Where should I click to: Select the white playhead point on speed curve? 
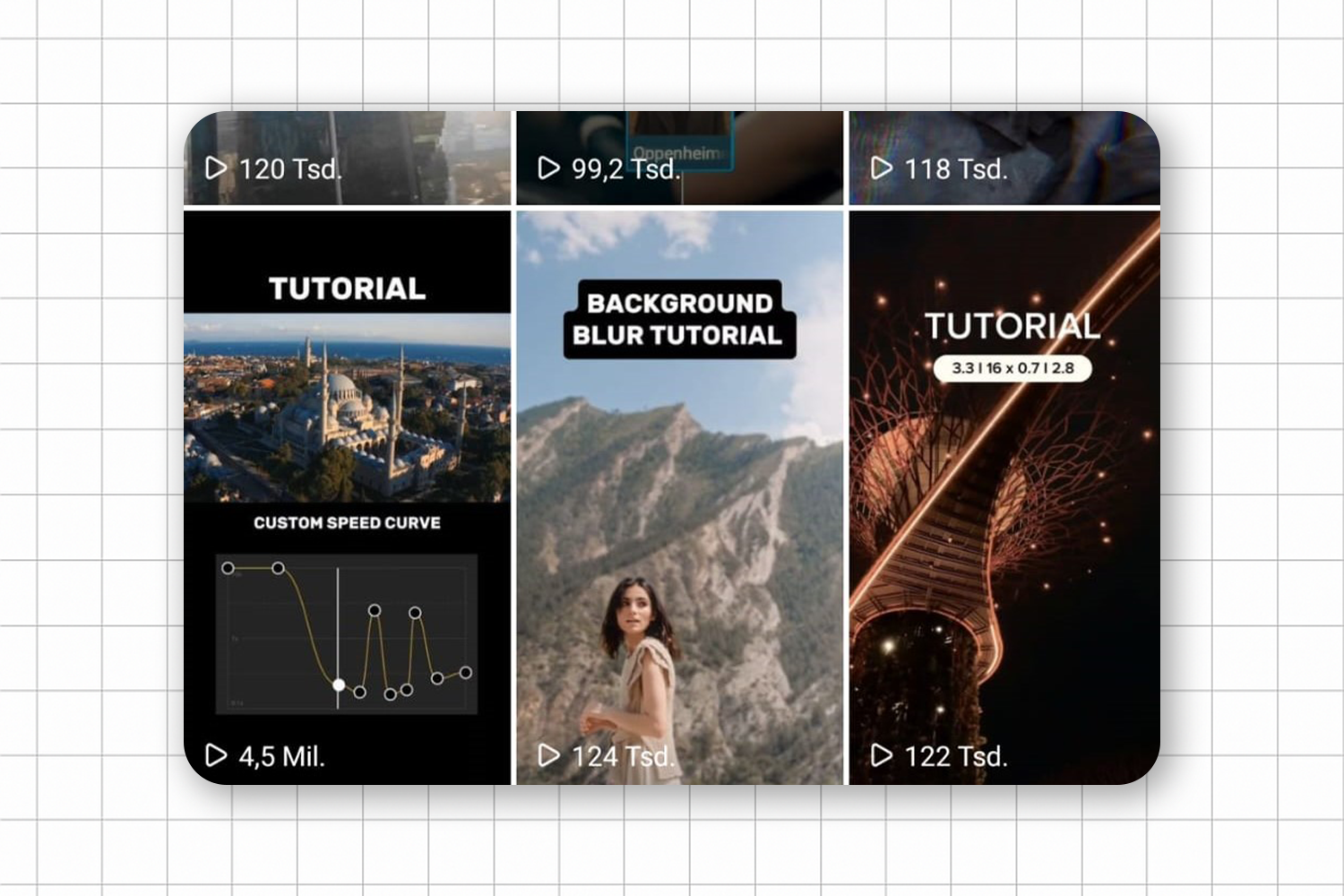[339, 685]
